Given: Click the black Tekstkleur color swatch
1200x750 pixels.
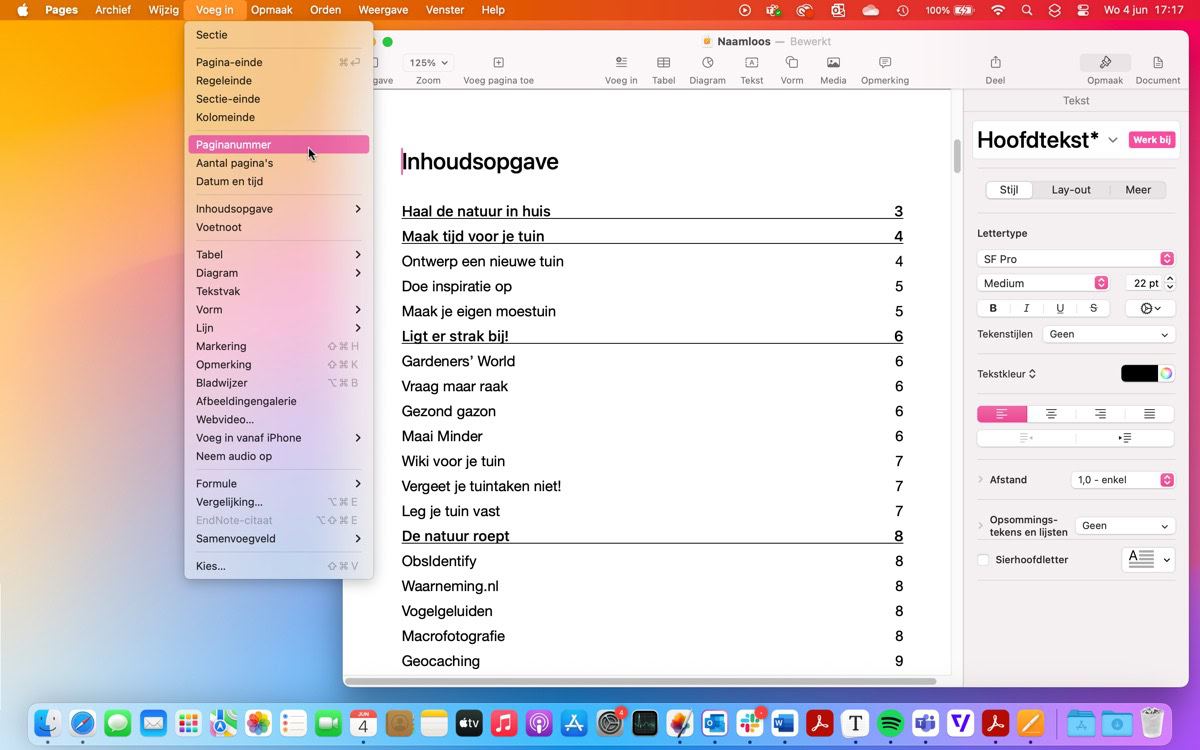Looking at the screenshot, I should tap(1141, 373).
